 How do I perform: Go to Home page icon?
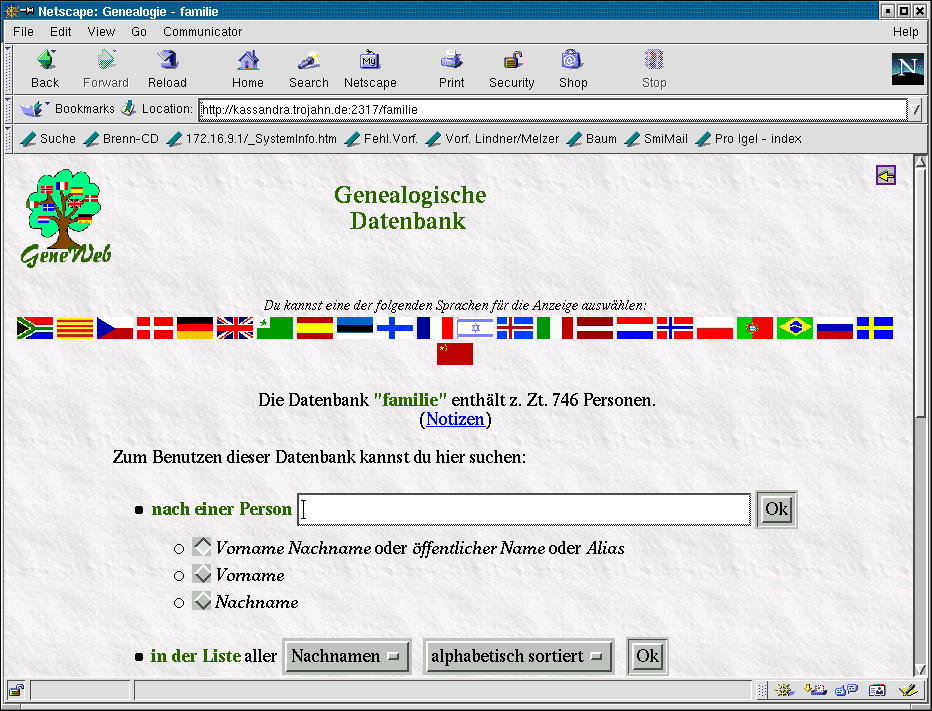[248, 60]
